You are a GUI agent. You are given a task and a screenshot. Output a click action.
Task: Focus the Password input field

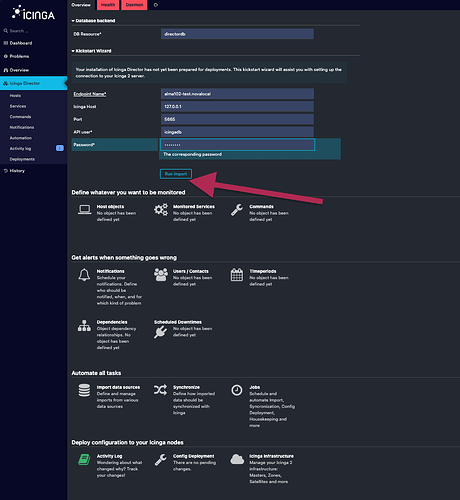coord(237,145)
